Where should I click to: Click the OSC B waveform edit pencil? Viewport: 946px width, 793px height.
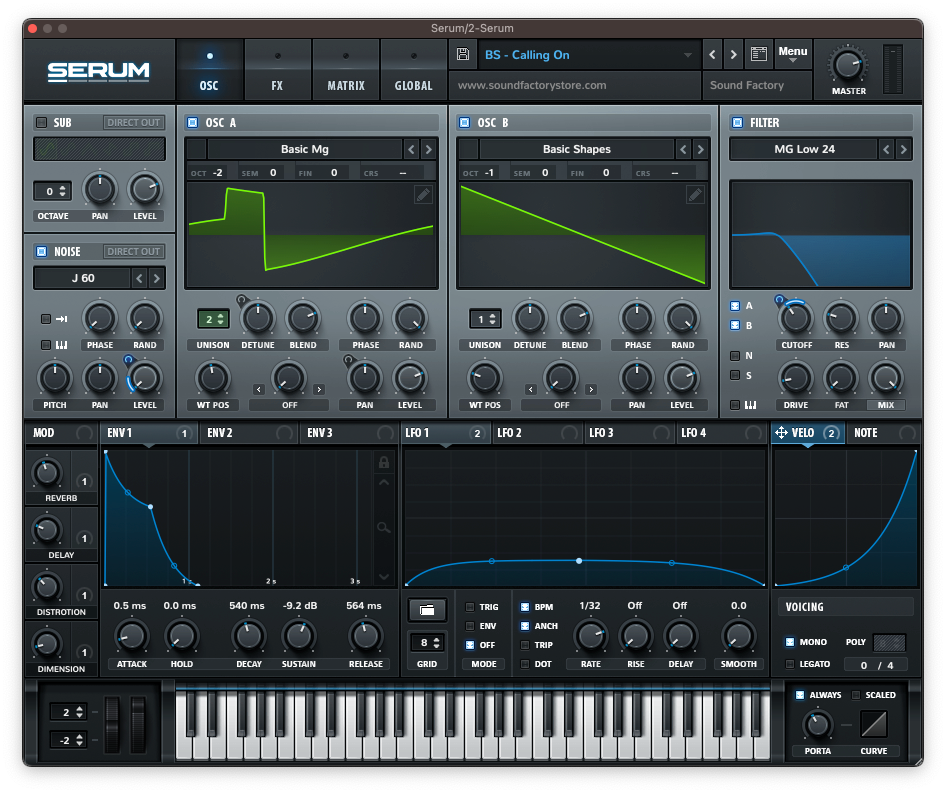[695, 195]
